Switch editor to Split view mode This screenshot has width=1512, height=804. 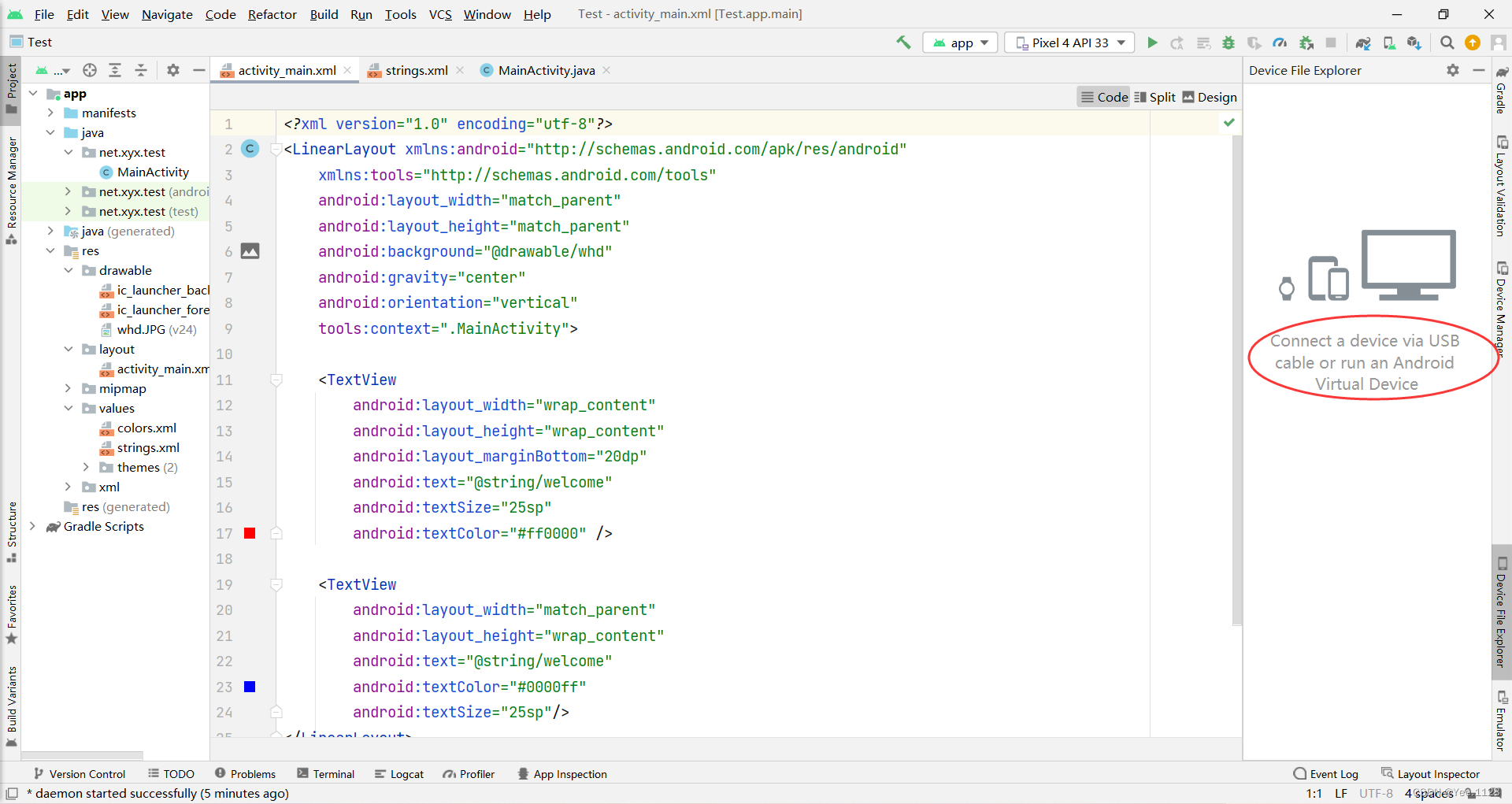coord(1154,97)
